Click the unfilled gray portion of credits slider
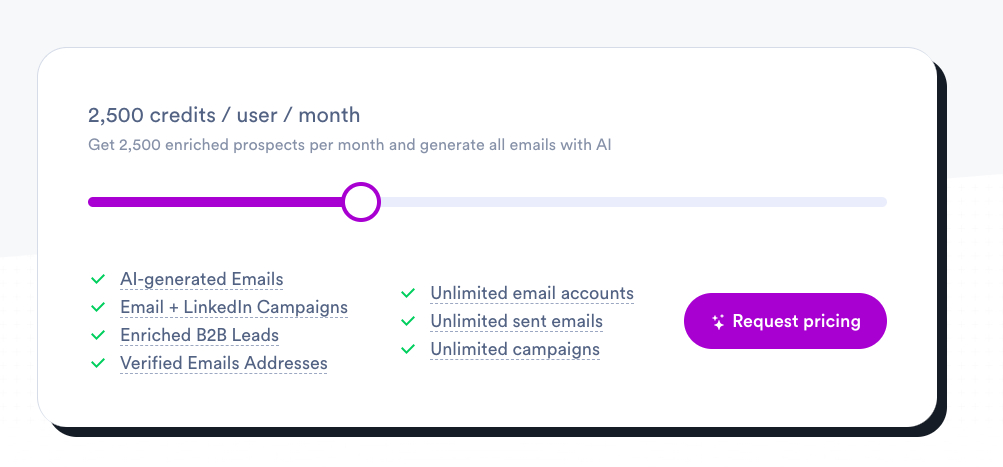Image resolution: width=1003 pixels, height=467 pixels. [633, 202]
